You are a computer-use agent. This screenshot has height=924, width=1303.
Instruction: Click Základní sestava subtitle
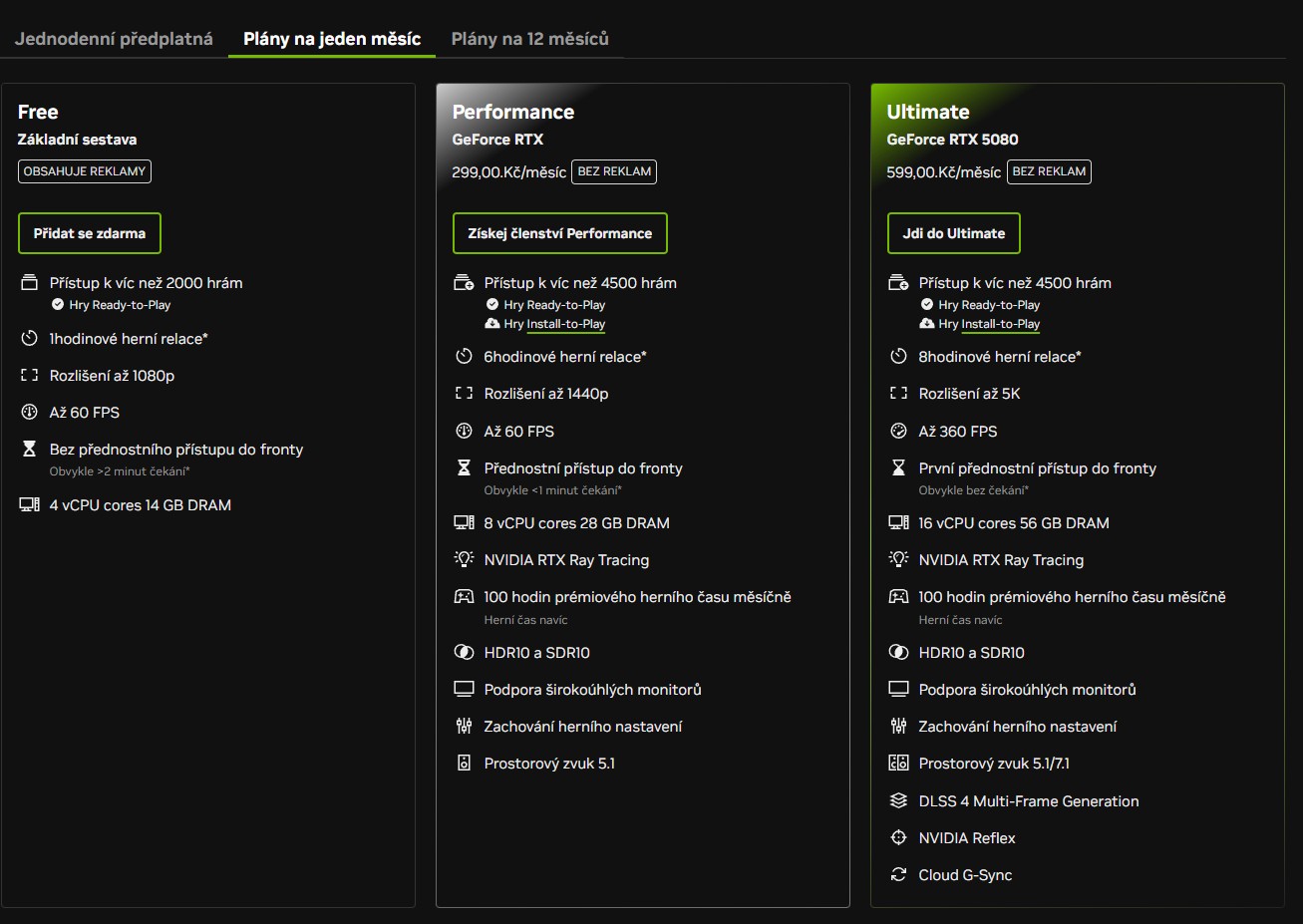[x=77, y=140]
